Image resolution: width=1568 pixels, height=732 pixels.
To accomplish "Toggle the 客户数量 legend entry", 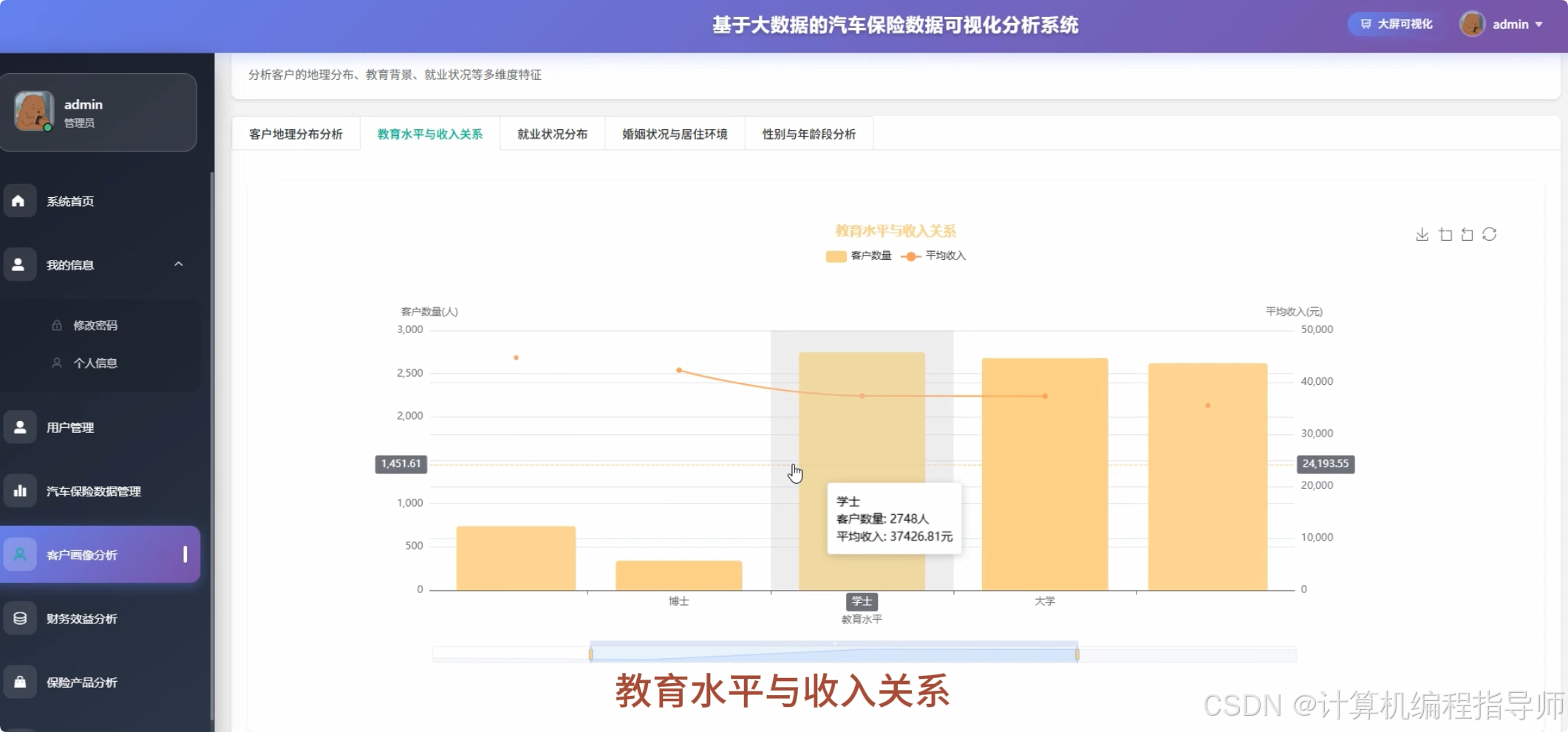I will [x=858, y=256].
